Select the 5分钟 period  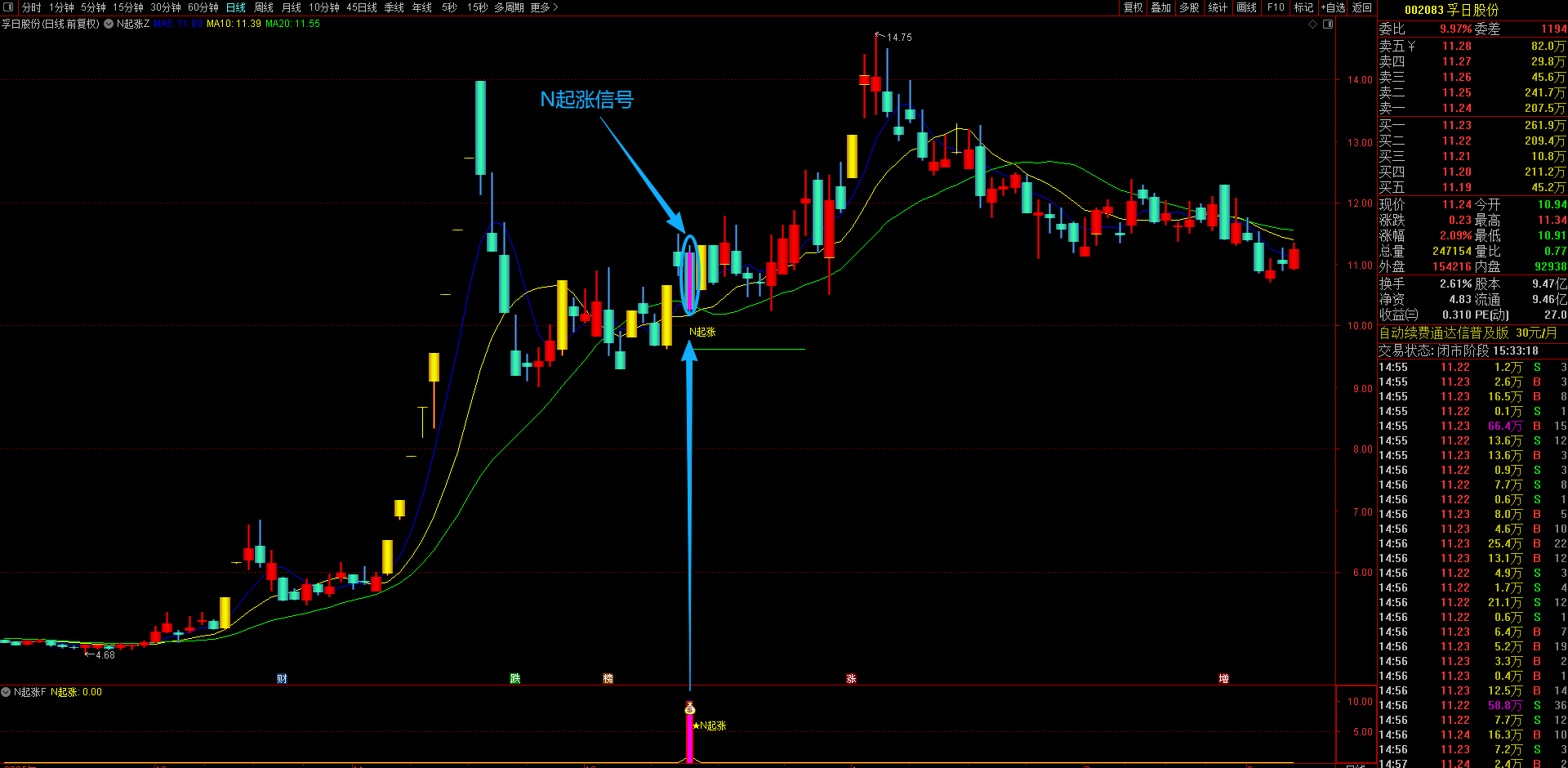(x=93, y=7)
